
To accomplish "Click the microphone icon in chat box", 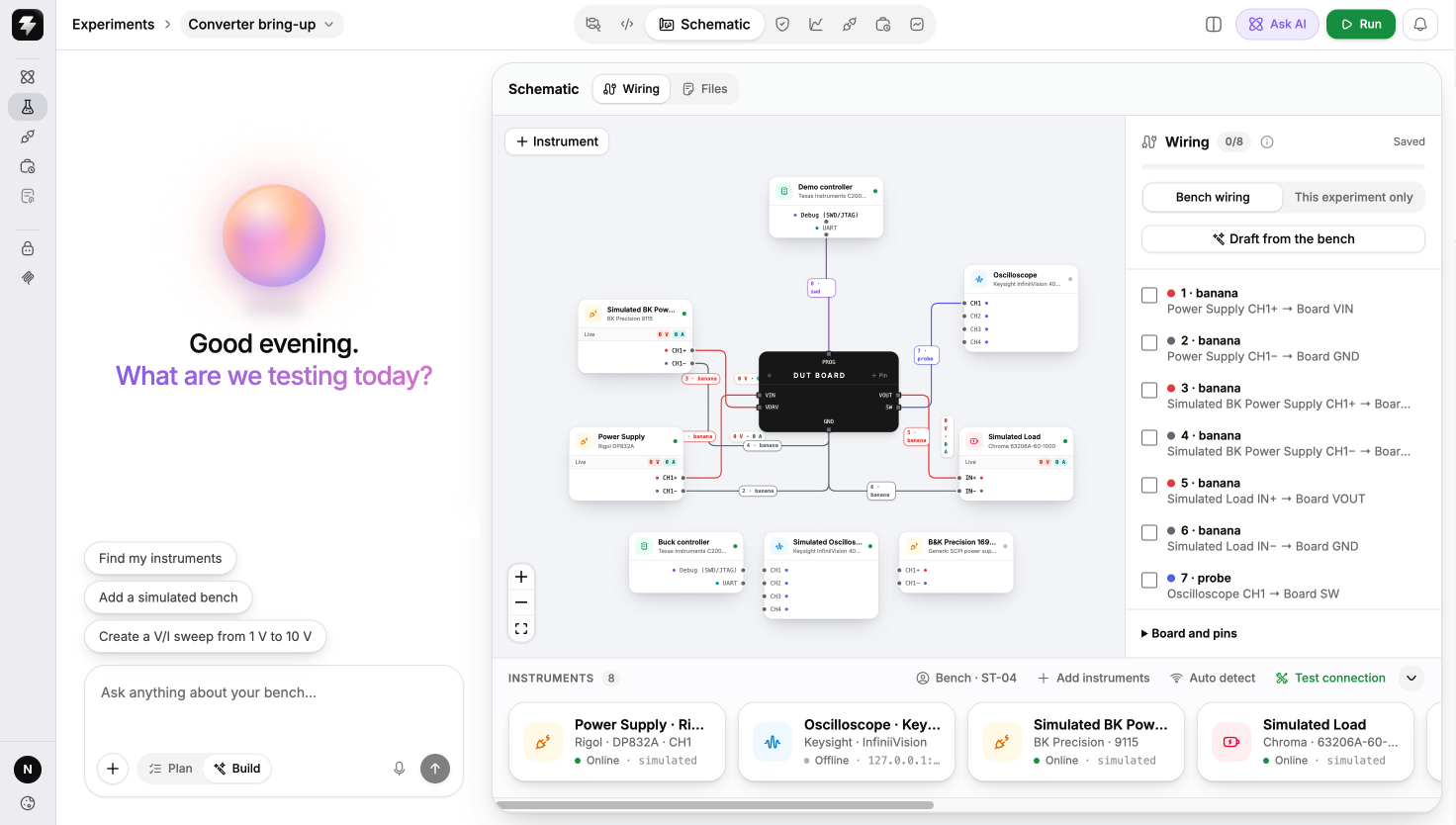I will coord(400,769).
